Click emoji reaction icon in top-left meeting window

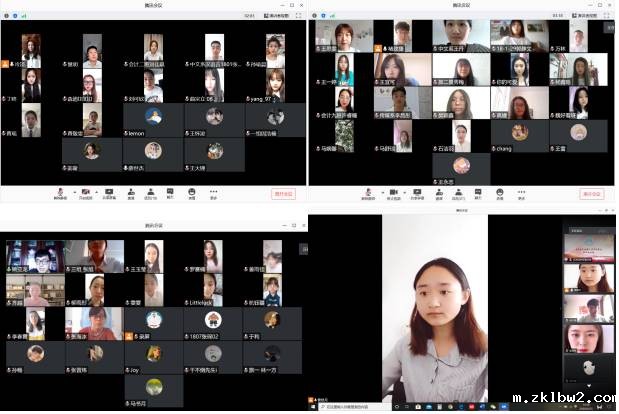click(x=192, y=192)
